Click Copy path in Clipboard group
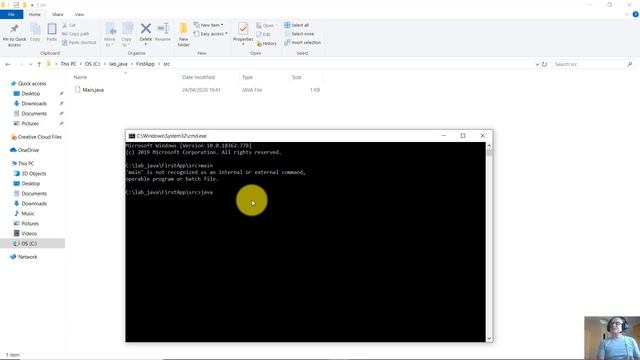This screenshot has width=640, height=360. point(76,34)
